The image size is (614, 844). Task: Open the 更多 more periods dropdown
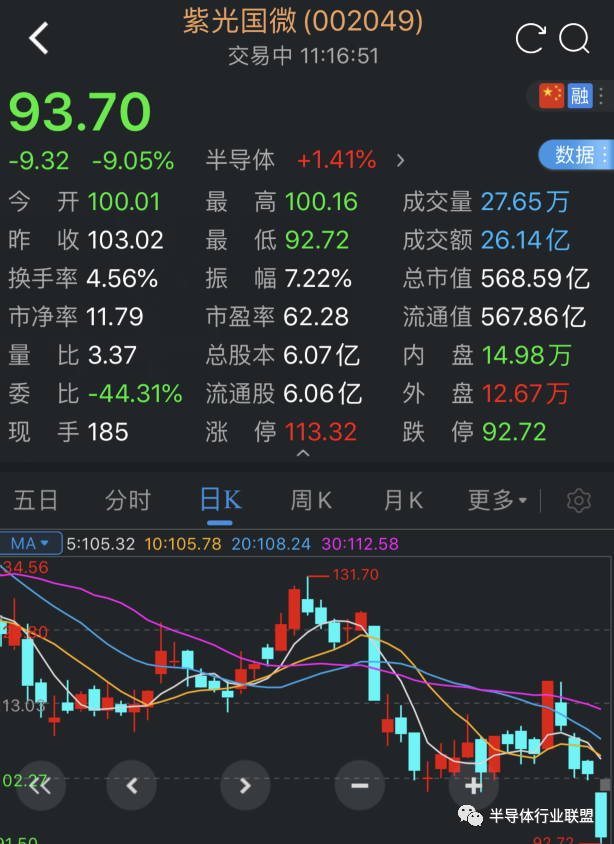point(497,501)
